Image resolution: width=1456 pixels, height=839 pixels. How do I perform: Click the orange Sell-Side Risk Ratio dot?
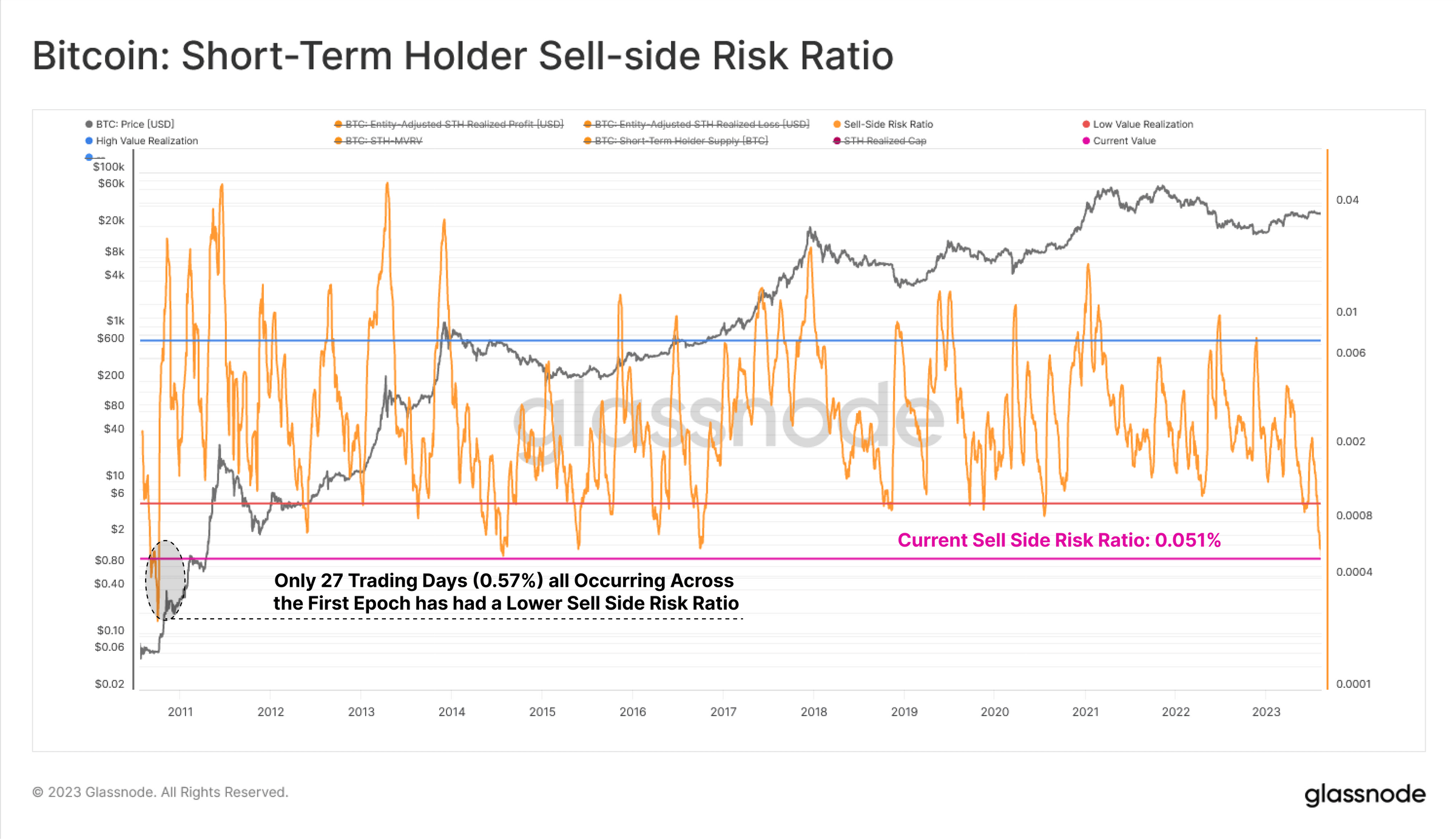pyautogui.click(x=837, y=124)
